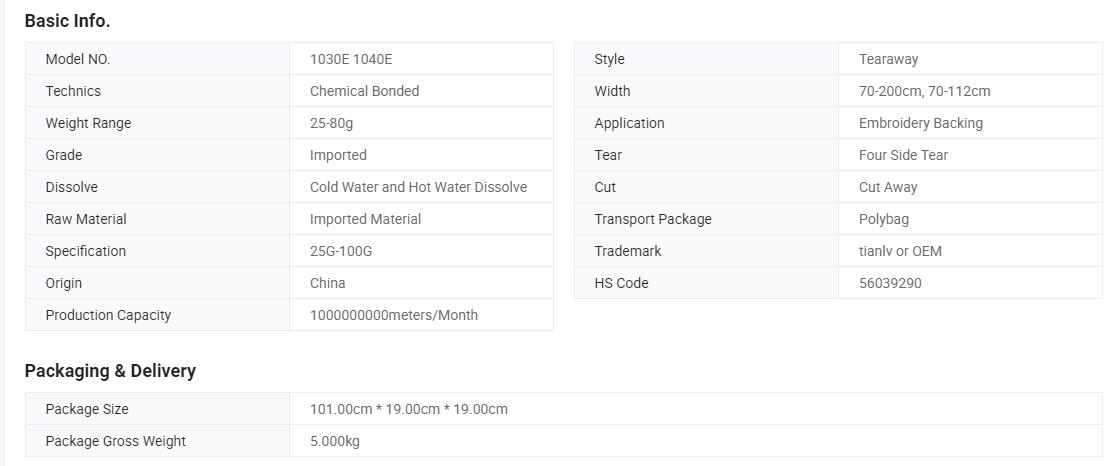Select Cold Water and Hot Water Dissolve text

418,187
